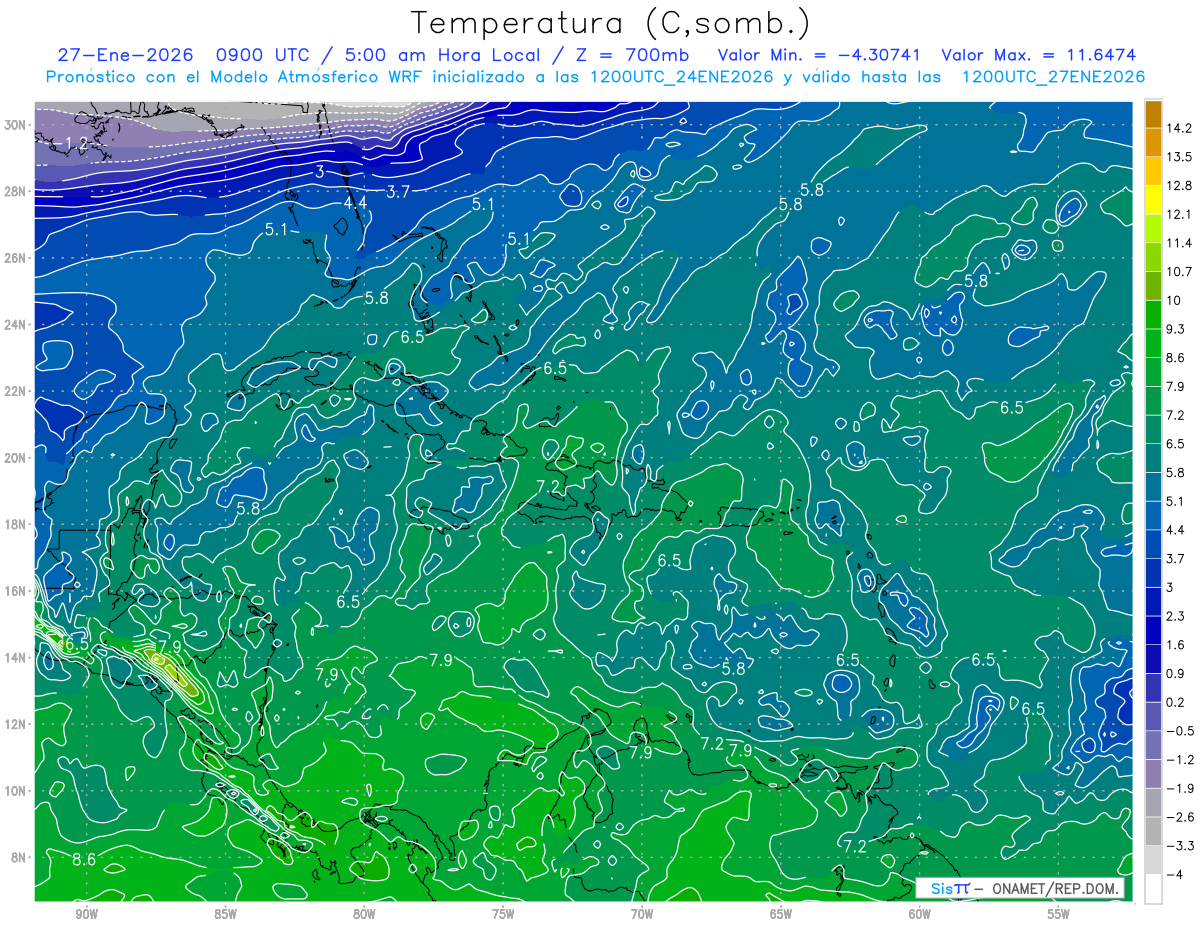1200x927 pixels.
Task: Click the '24N' latitude axis label
Action: coord(16,325)
